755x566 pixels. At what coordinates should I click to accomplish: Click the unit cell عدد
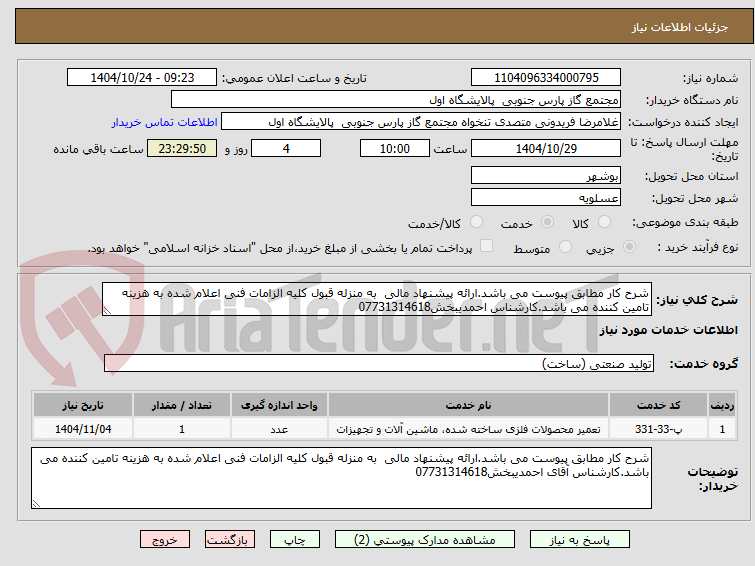click(279, 429)
